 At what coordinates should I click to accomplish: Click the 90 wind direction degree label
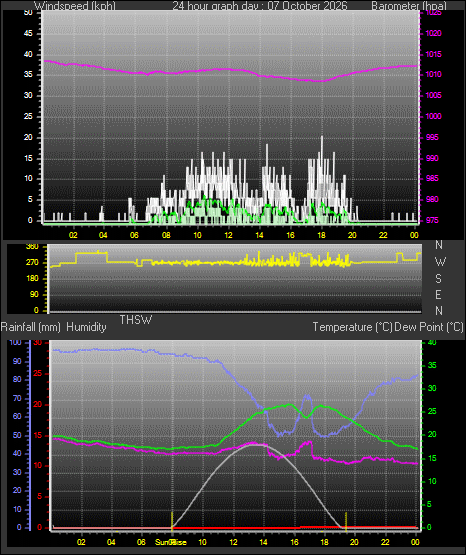pos(34,294)
